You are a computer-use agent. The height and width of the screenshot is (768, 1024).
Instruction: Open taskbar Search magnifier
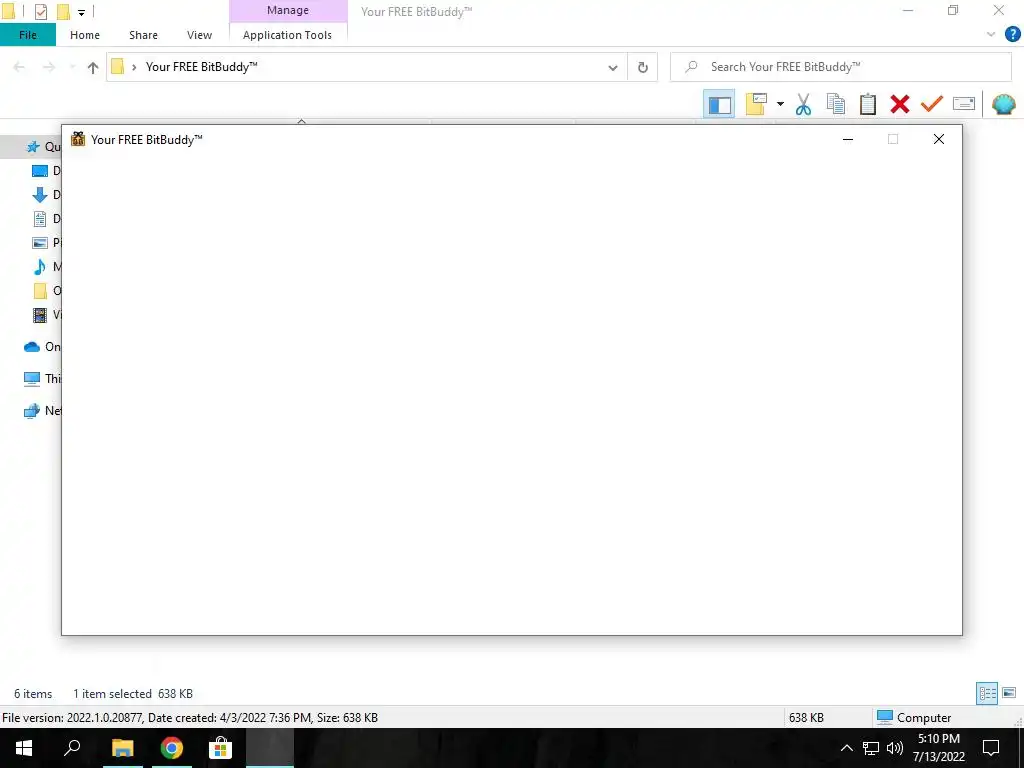[x=72, y=748]
